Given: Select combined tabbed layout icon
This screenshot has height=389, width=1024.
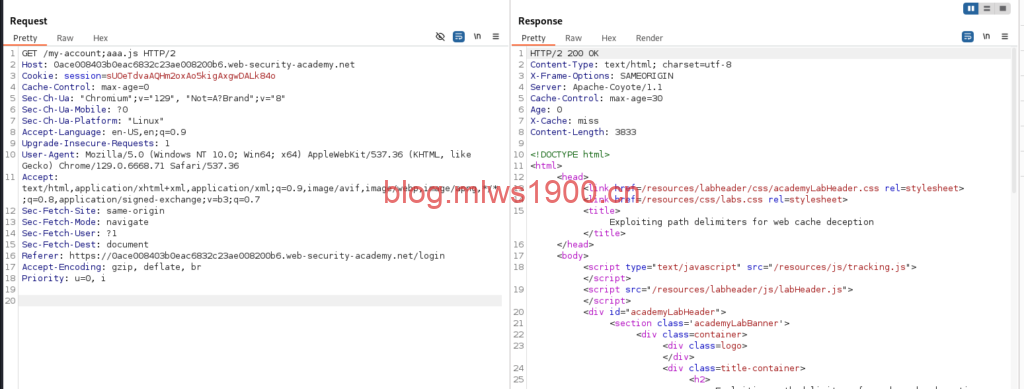Looking at the screenshot, I should click(1002, 8).
